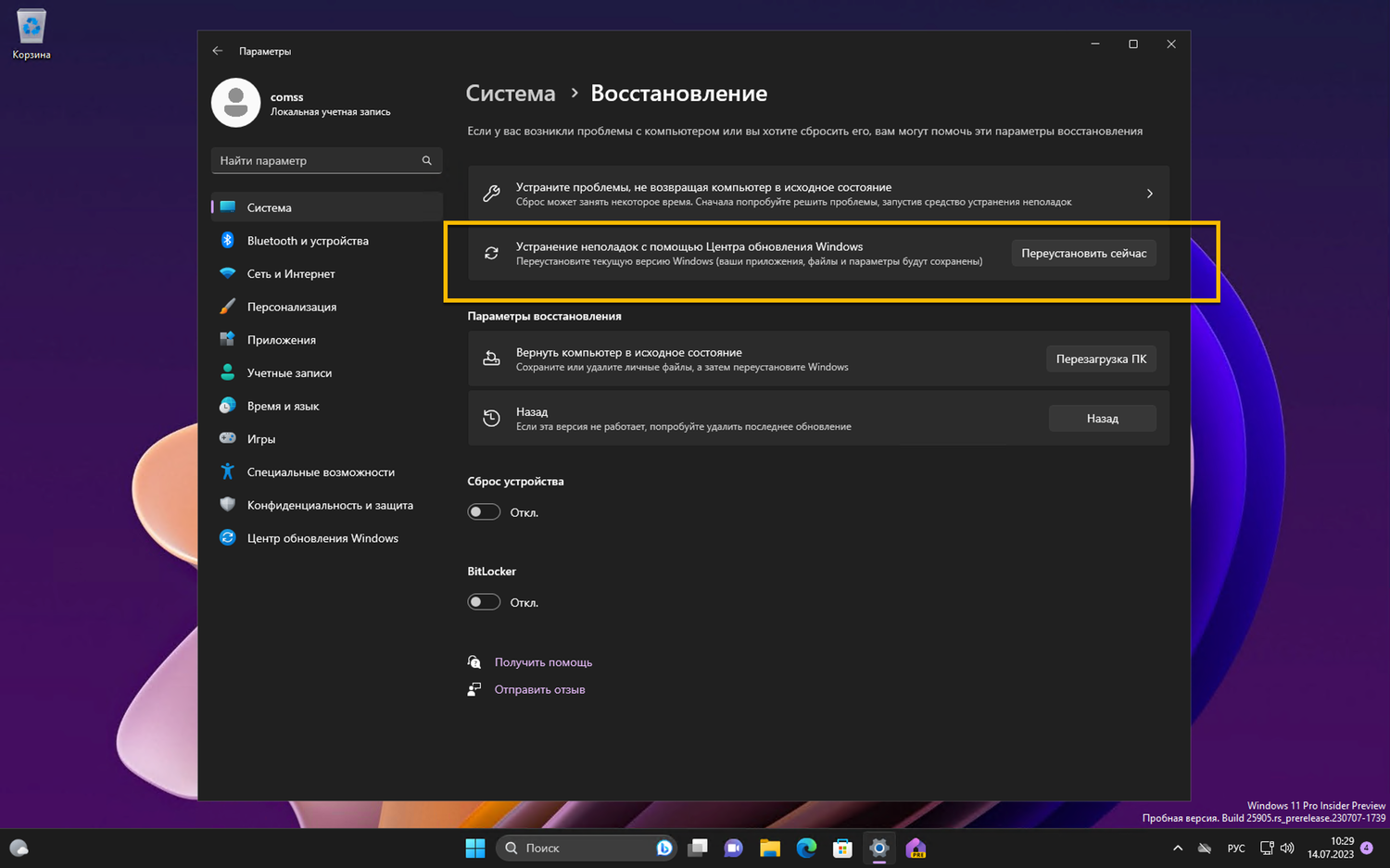Click the Система breadcrumb link
1390x868 pixels.
511,94
